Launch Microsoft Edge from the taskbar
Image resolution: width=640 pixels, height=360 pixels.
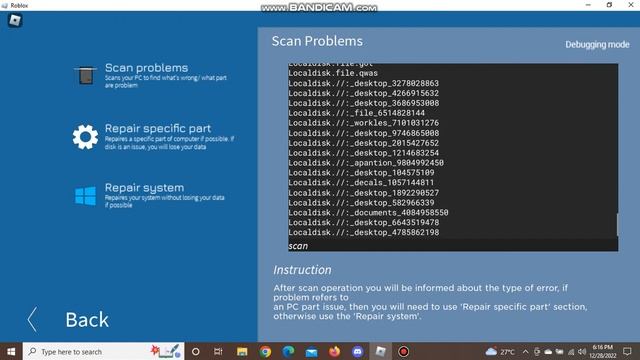(289, 351)
